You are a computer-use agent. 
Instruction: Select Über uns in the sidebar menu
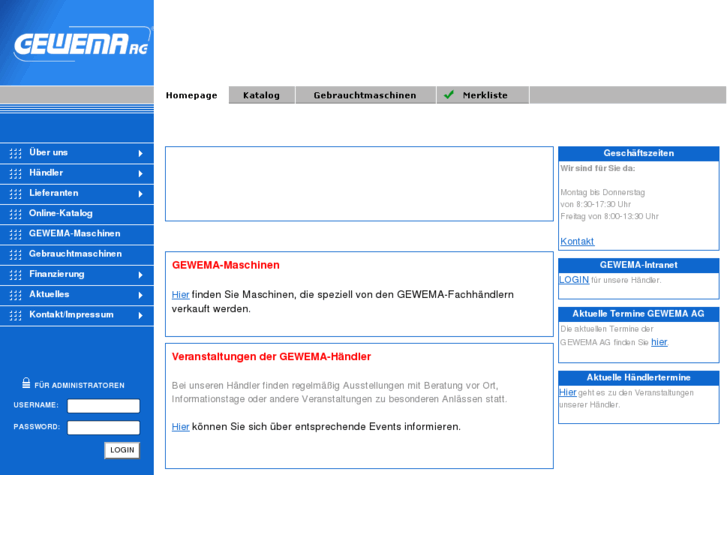coord(77,153)
